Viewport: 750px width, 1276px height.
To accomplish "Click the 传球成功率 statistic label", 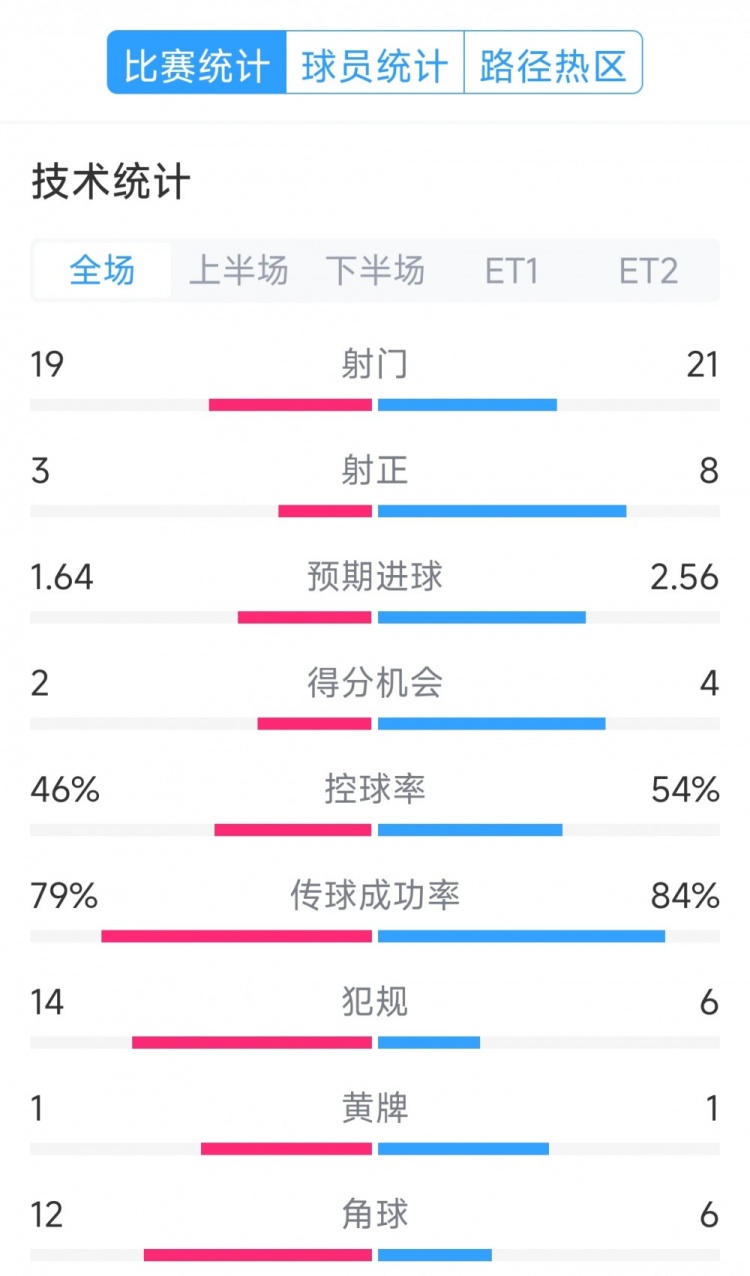I will [x=375, y=897].
